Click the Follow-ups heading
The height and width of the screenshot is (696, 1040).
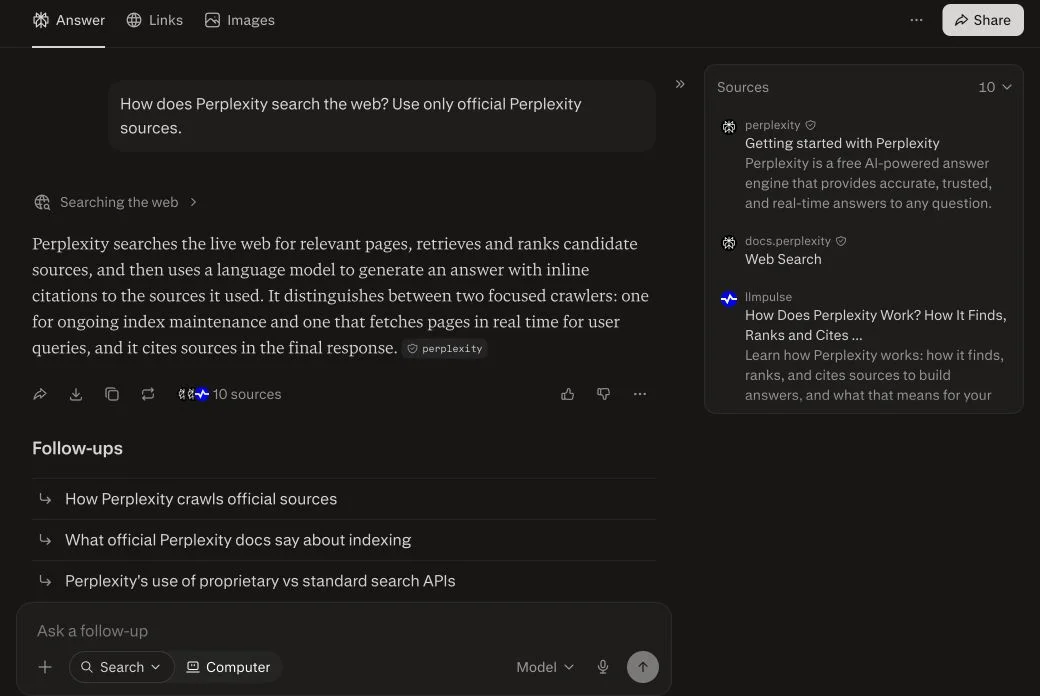[77, 449]
